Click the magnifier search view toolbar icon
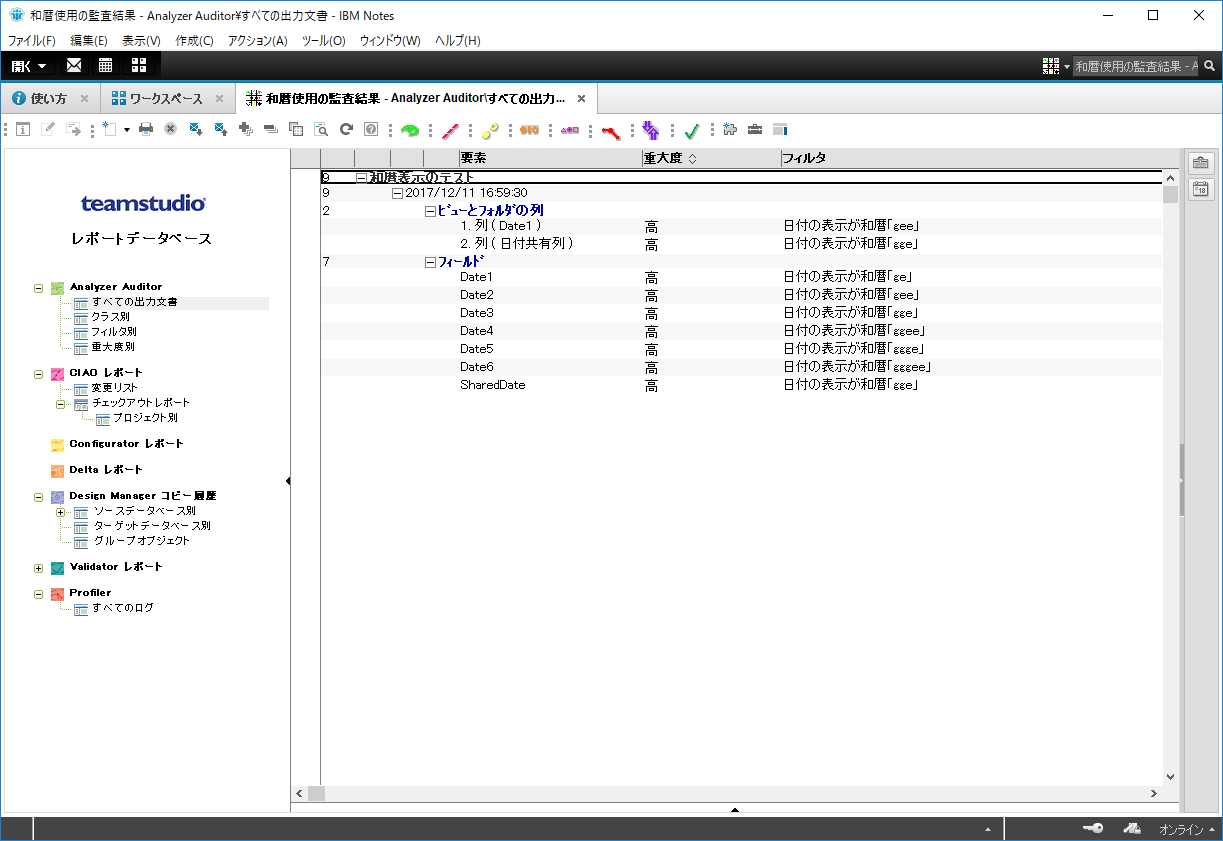 click(321, 129)
